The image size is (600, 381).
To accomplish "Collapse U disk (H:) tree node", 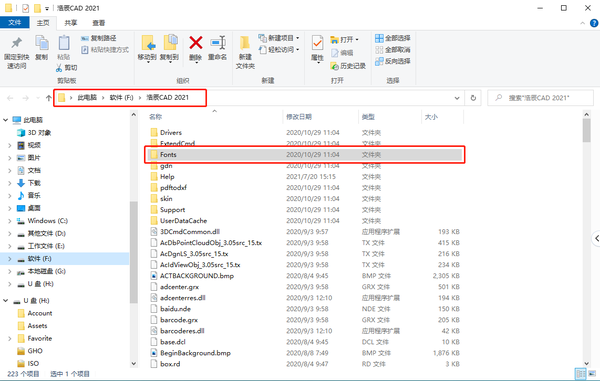I will coord(5,301).
